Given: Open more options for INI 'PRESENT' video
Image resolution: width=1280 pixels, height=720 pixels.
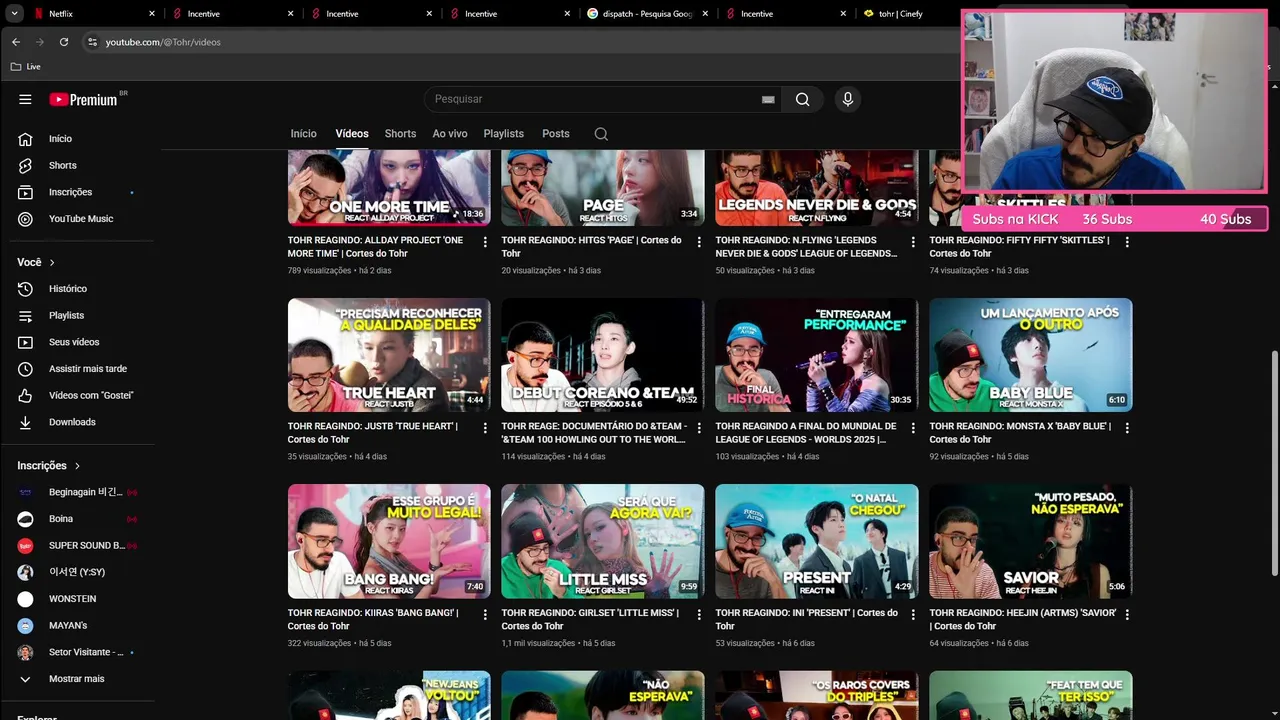Looking at the screenshot, I should click(913, 615).
